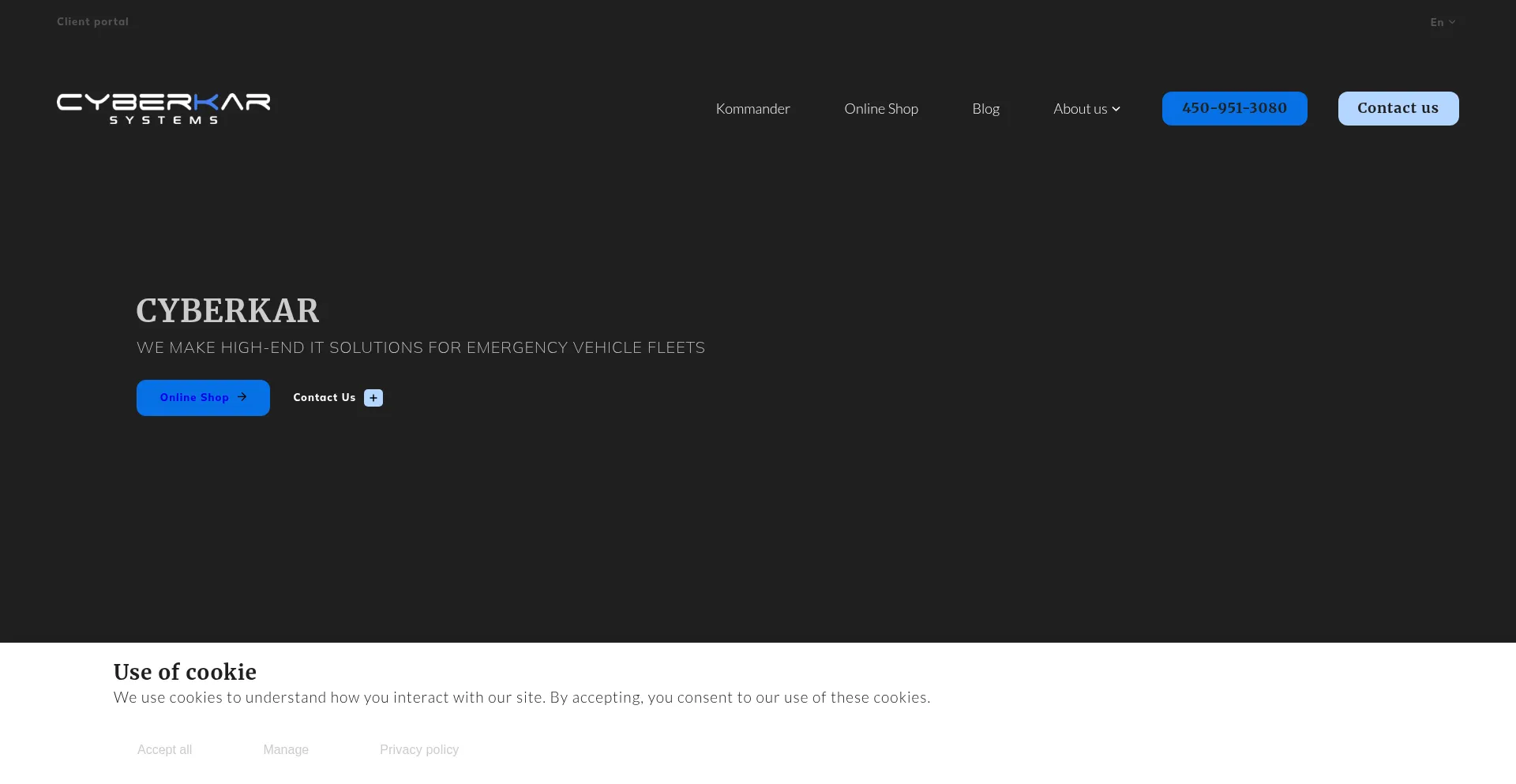Manage cookie preferences
Screen dimensions: 1516x784
coord(286,750)
